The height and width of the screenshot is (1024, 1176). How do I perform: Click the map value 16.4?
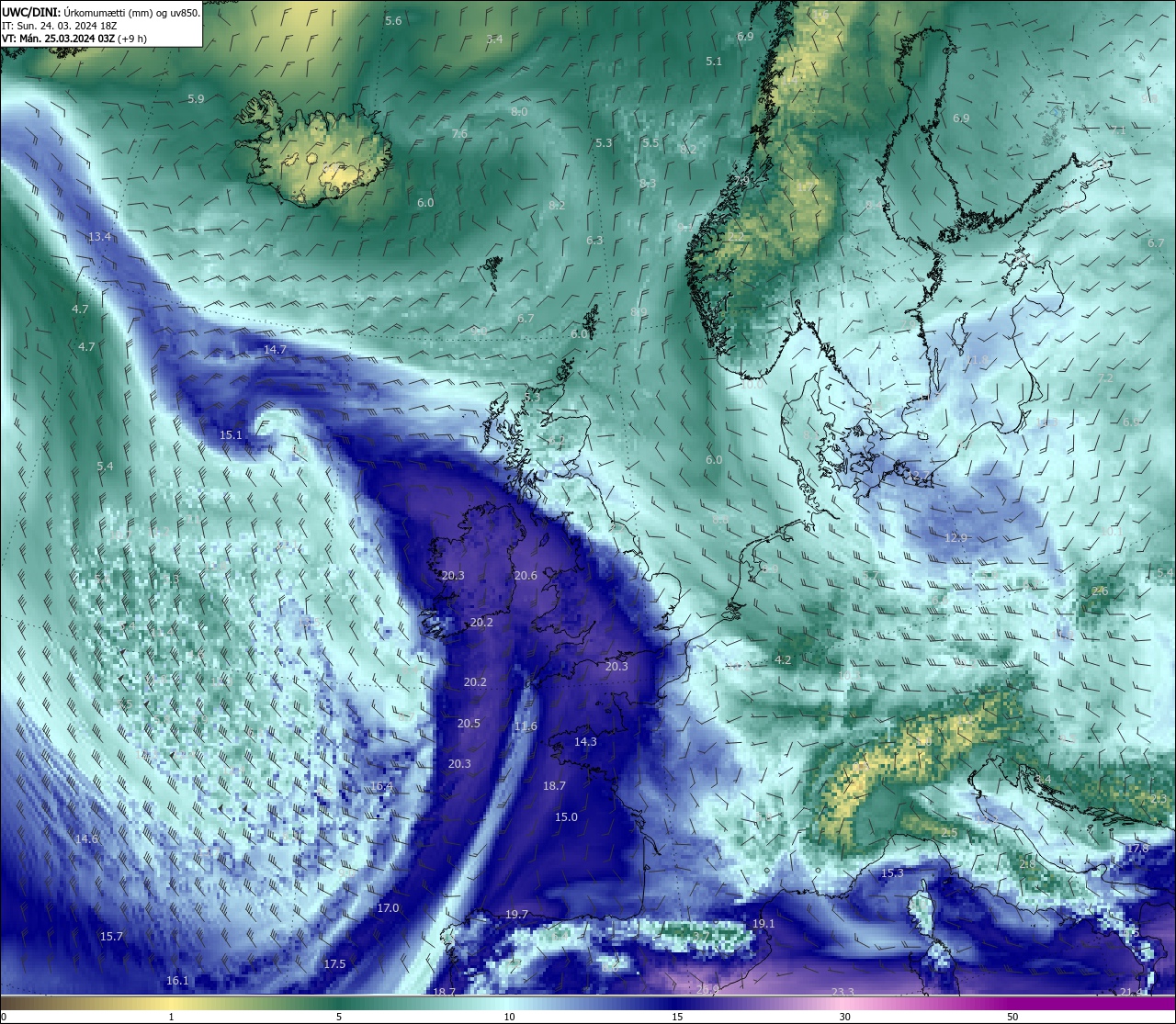[381, 786]
